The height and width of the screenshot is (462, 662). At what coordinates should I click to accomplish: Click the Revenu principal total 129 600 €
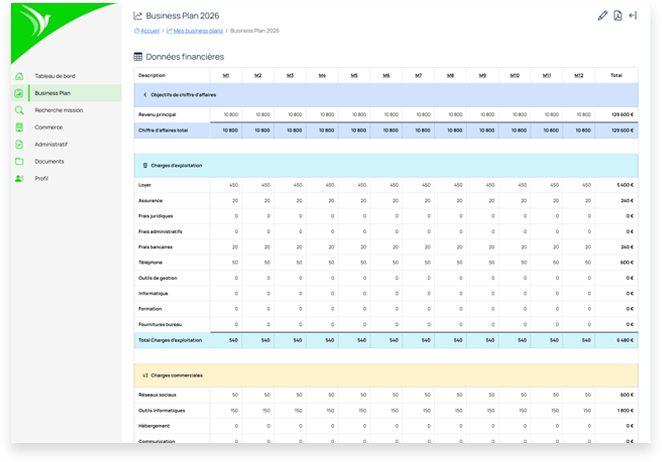click(622, 114)
